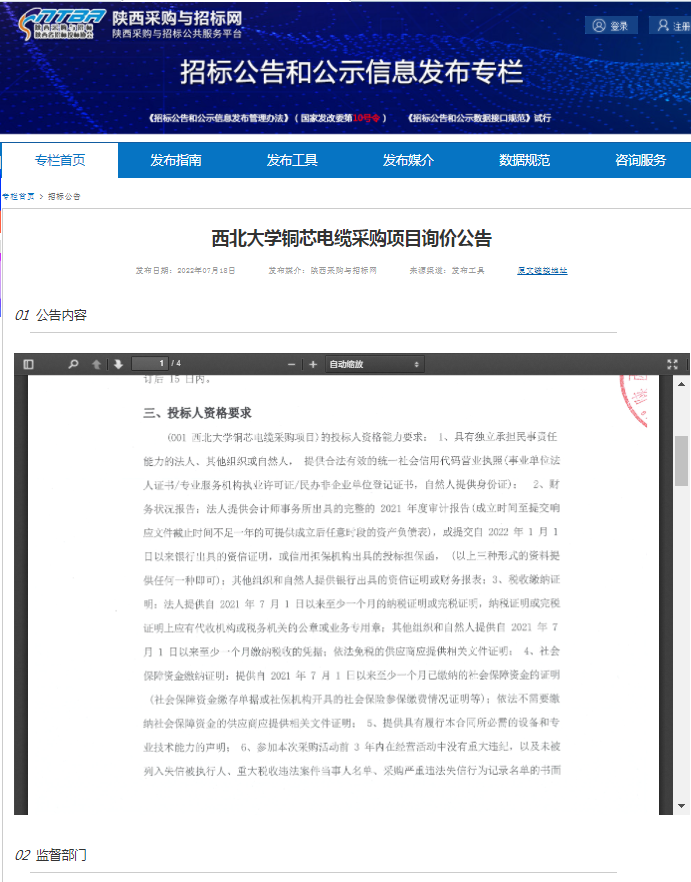The height and width of the screenshot is (882, 691).
Task: Click the PDF page number field
Action: [x=148, y=363]
